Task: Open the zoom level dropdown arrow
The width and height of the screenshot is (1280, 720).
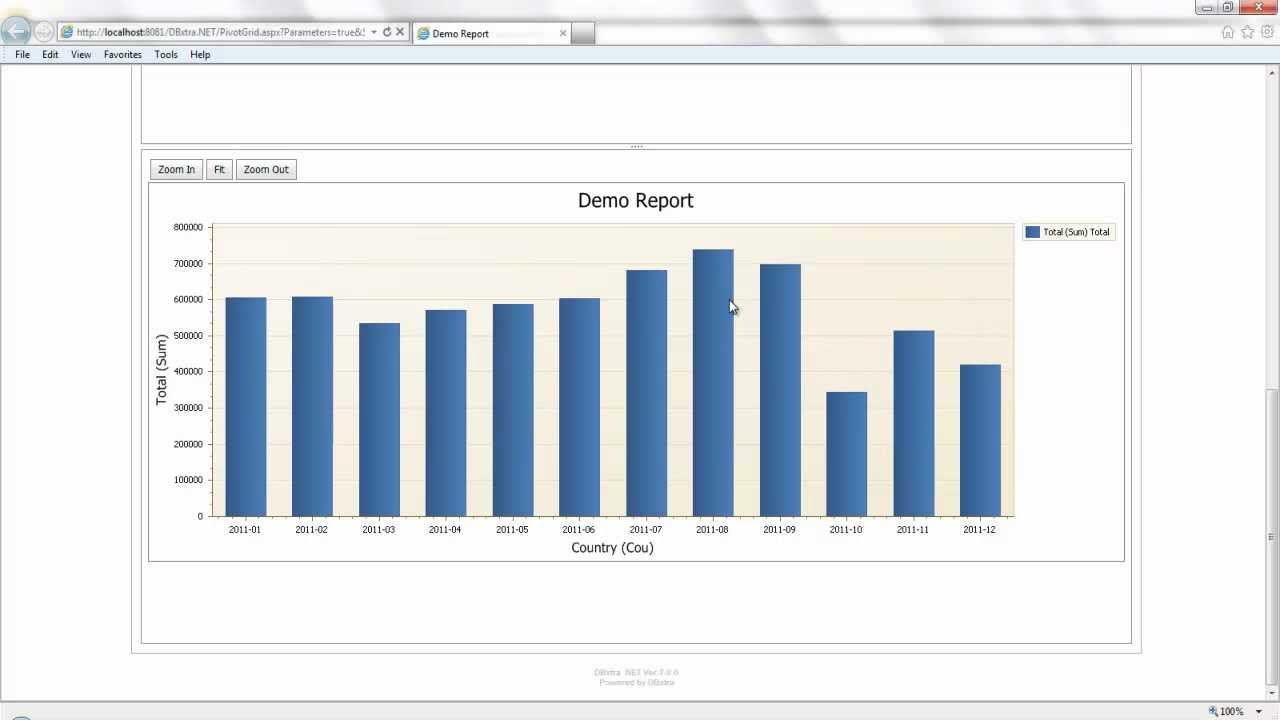Action: coord(1259,712)
